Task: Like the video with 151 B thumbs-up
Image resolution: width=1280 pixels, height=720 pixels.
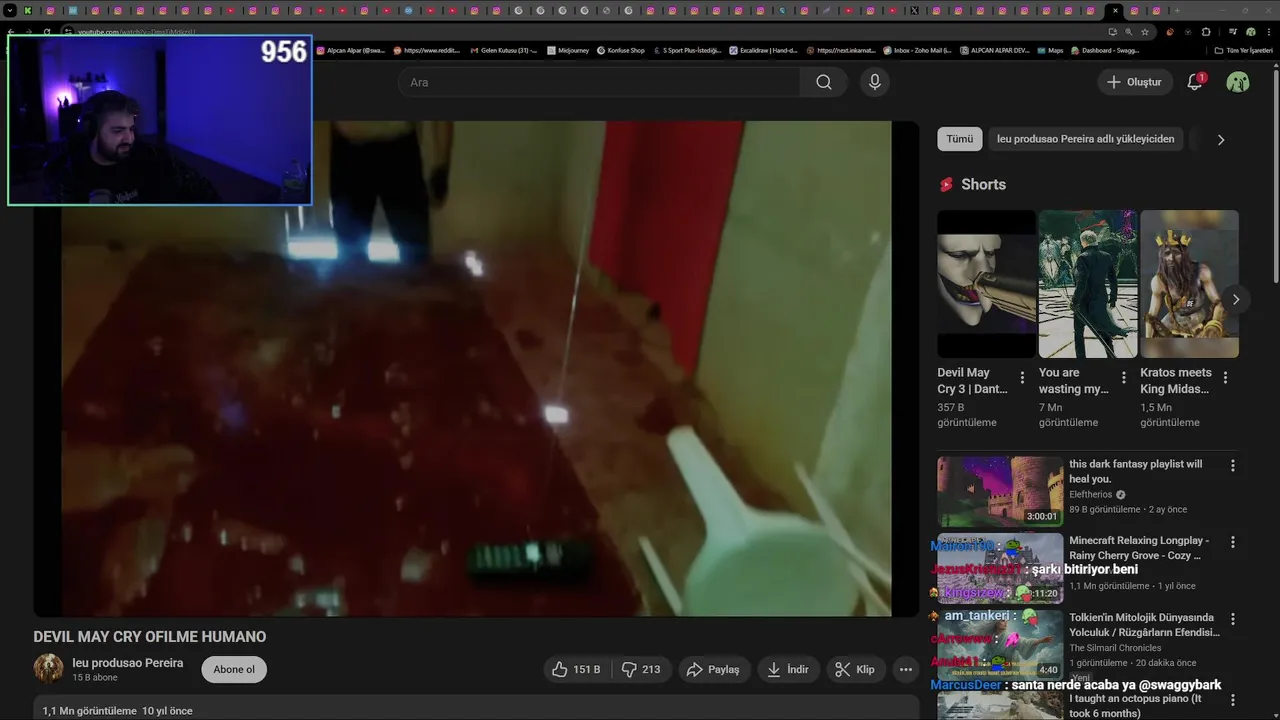Action: click(x=575, y=669)
